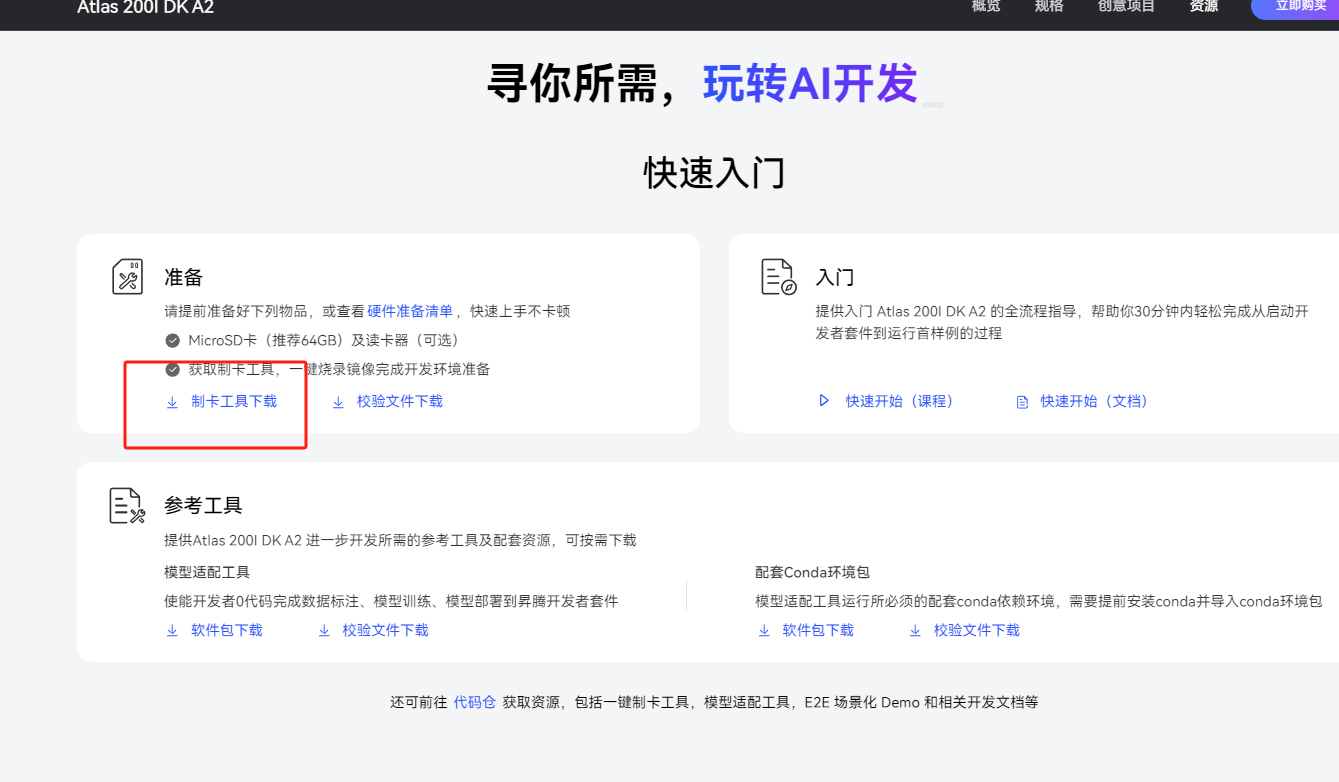Click 软件包下载 link under 配套Conda环境包
Viewport: 1339px width, 782px height.
pyautogui.click(x=818, y=631)
